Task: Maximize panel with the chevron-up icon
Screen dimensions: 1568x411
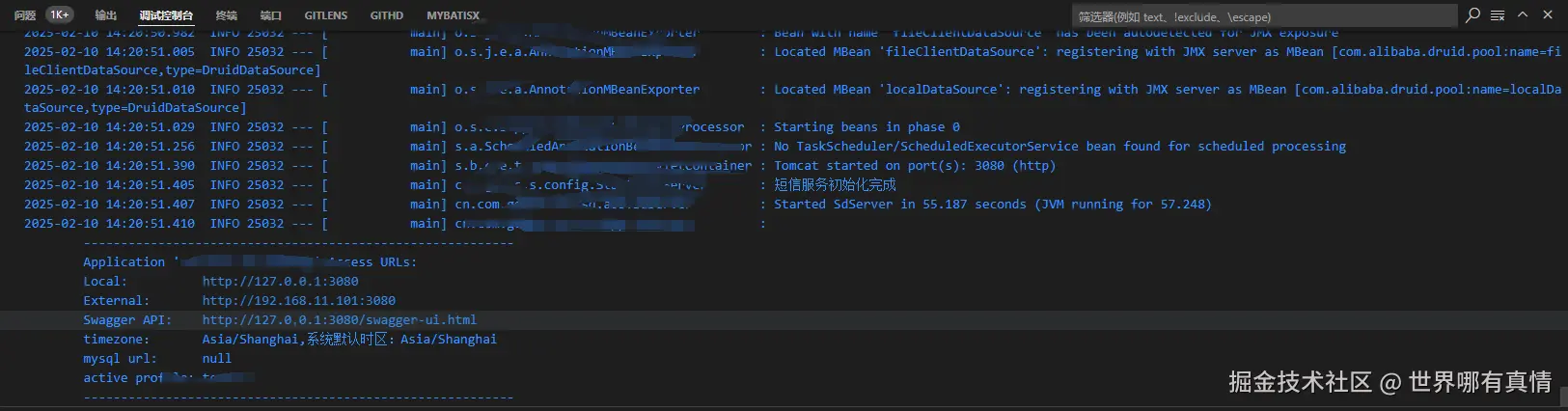Action: click(x=1523, y=15)
